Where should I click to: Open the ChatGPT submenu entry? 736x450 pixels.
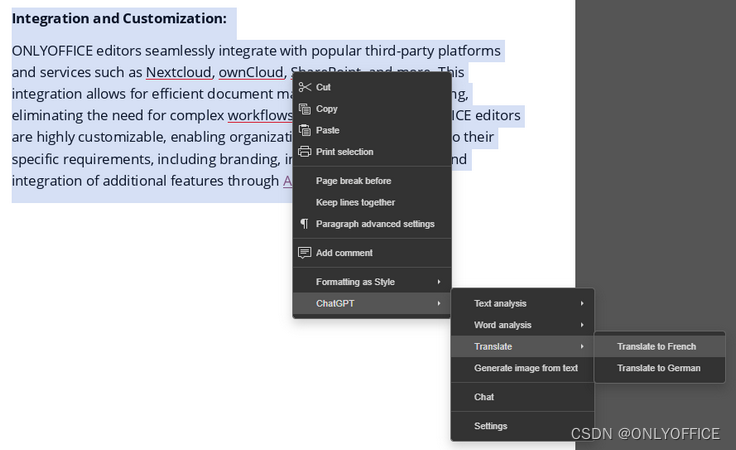[x=372, y=304]
